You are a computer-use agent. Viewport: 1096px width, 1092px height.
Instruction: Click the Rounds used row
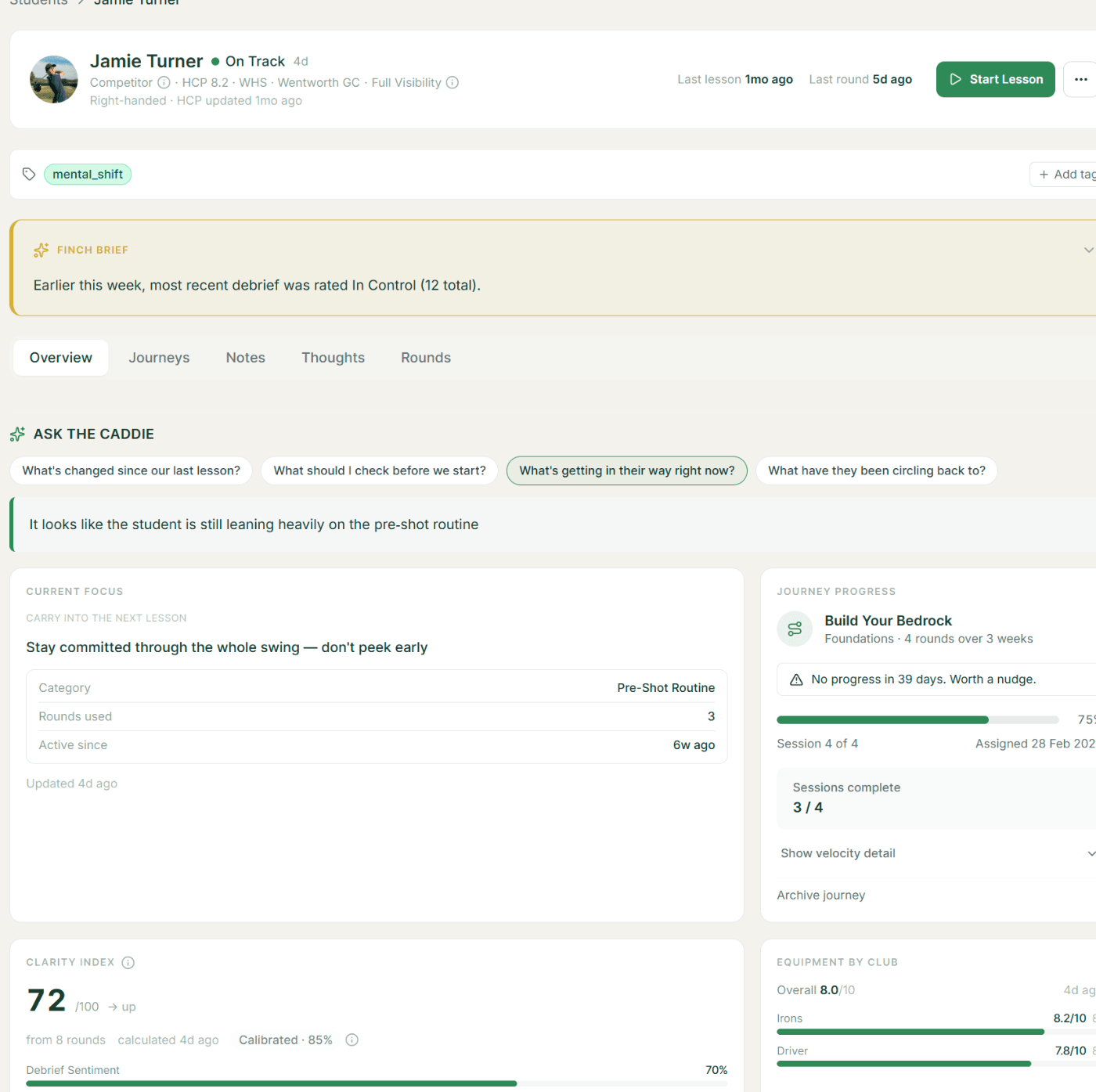[x=377, y=717]
